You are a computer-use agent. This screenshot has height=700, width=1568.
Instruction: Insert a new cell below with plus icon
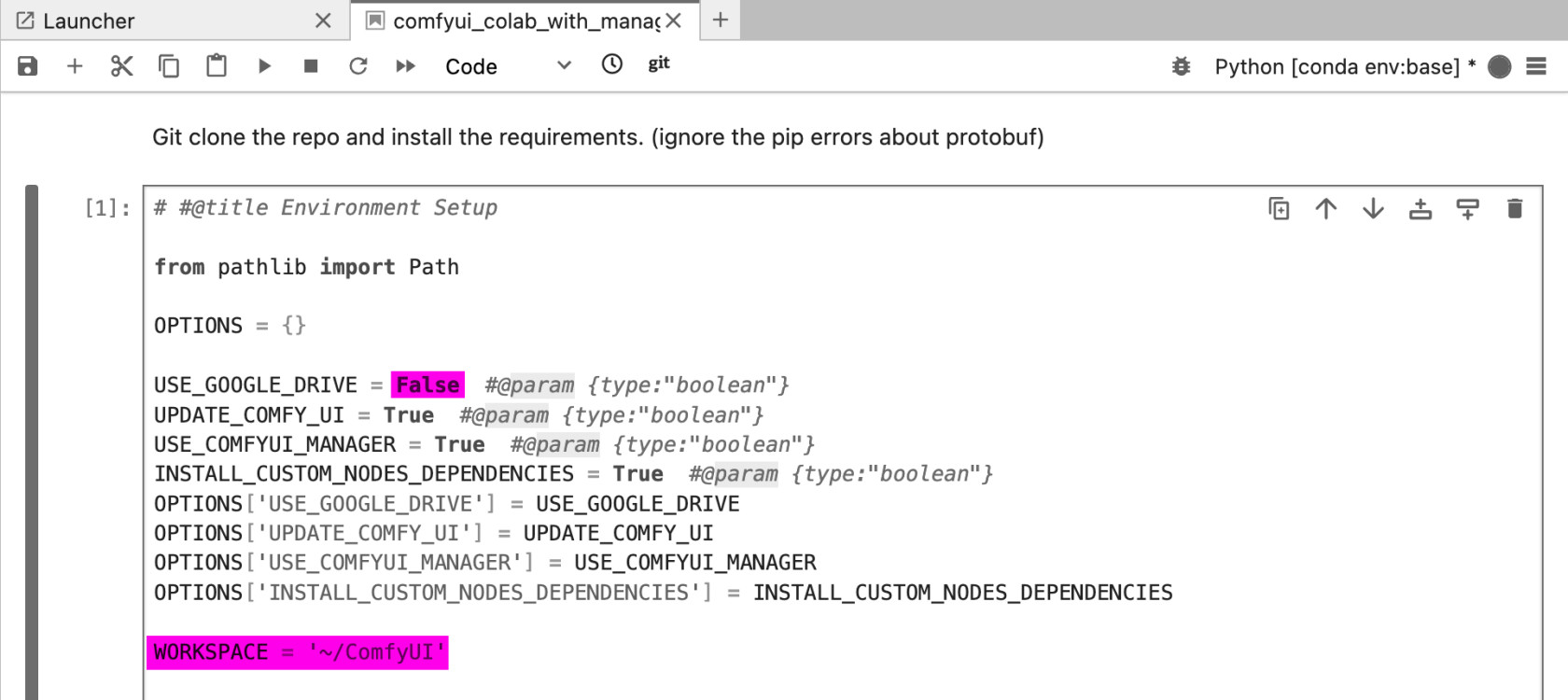point(75,66)
